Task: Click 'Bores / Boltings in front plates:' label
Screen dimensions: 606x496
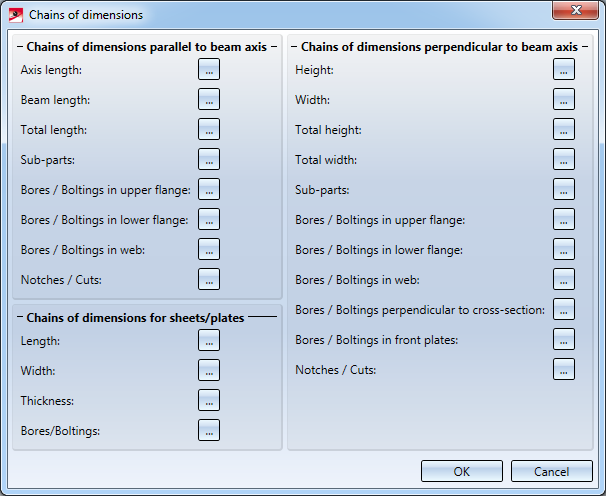Action: [x=377, y=340]
